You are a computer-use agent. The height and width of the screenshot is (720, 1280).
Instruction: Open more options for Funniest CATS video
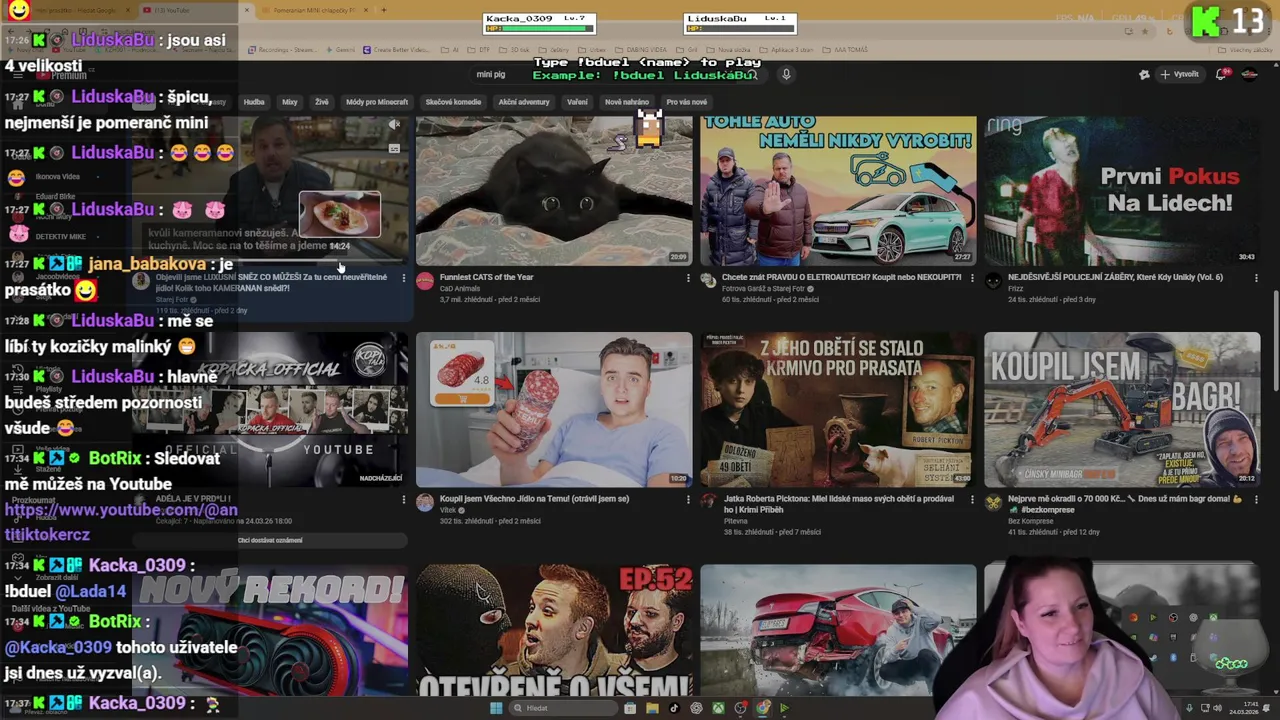pyautogui.click(x=688, y=278)
